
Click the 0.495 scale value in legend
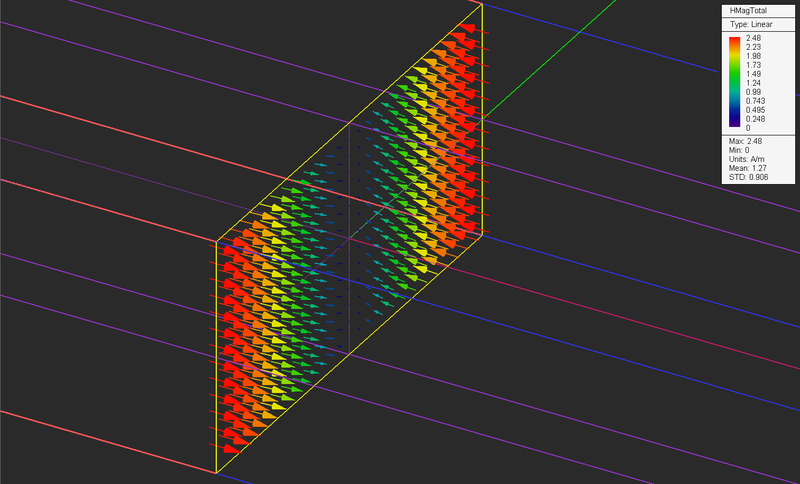pyautogui.click(x=755, y=110)
